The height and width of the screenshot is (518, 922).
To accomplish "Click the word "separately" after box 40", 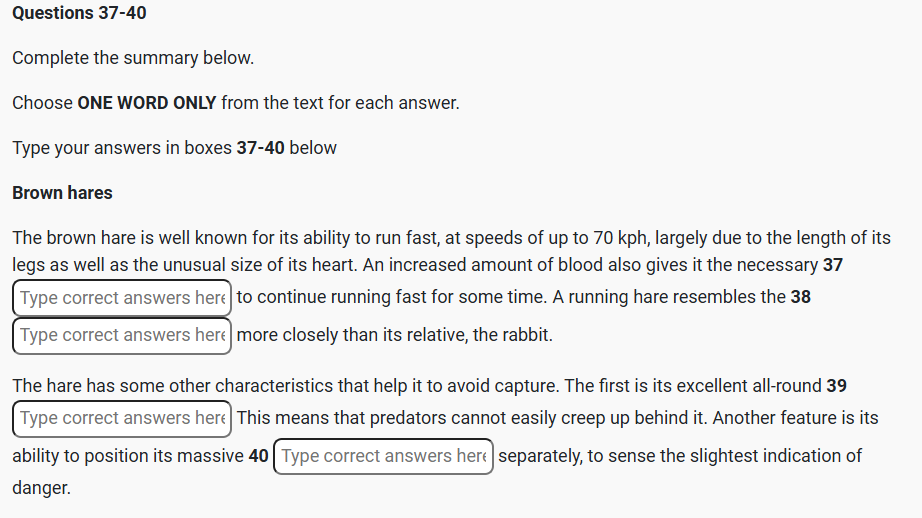I will [541, 456].
